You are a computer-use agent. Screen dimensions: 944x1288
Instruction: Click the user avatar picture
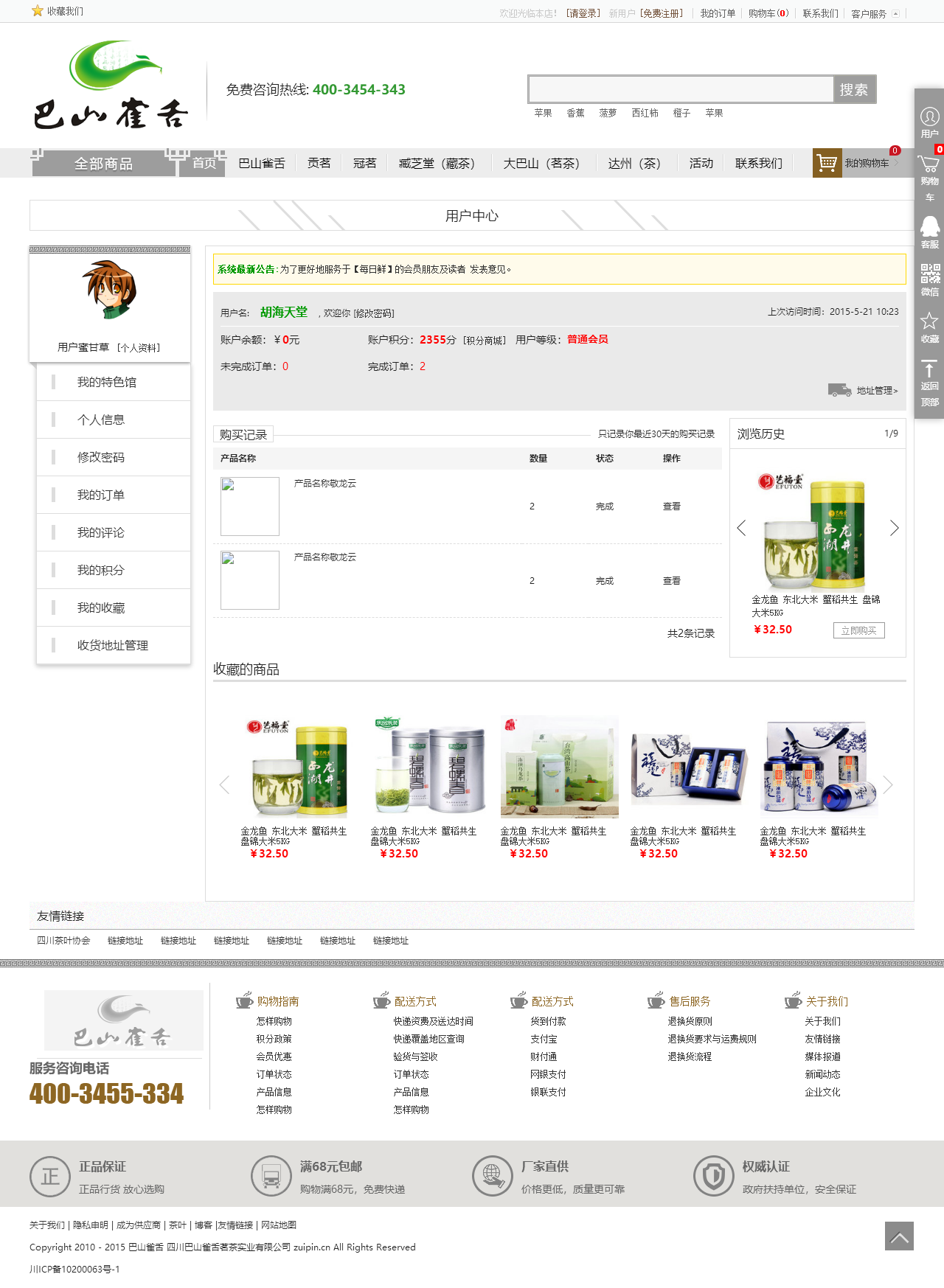109,290
